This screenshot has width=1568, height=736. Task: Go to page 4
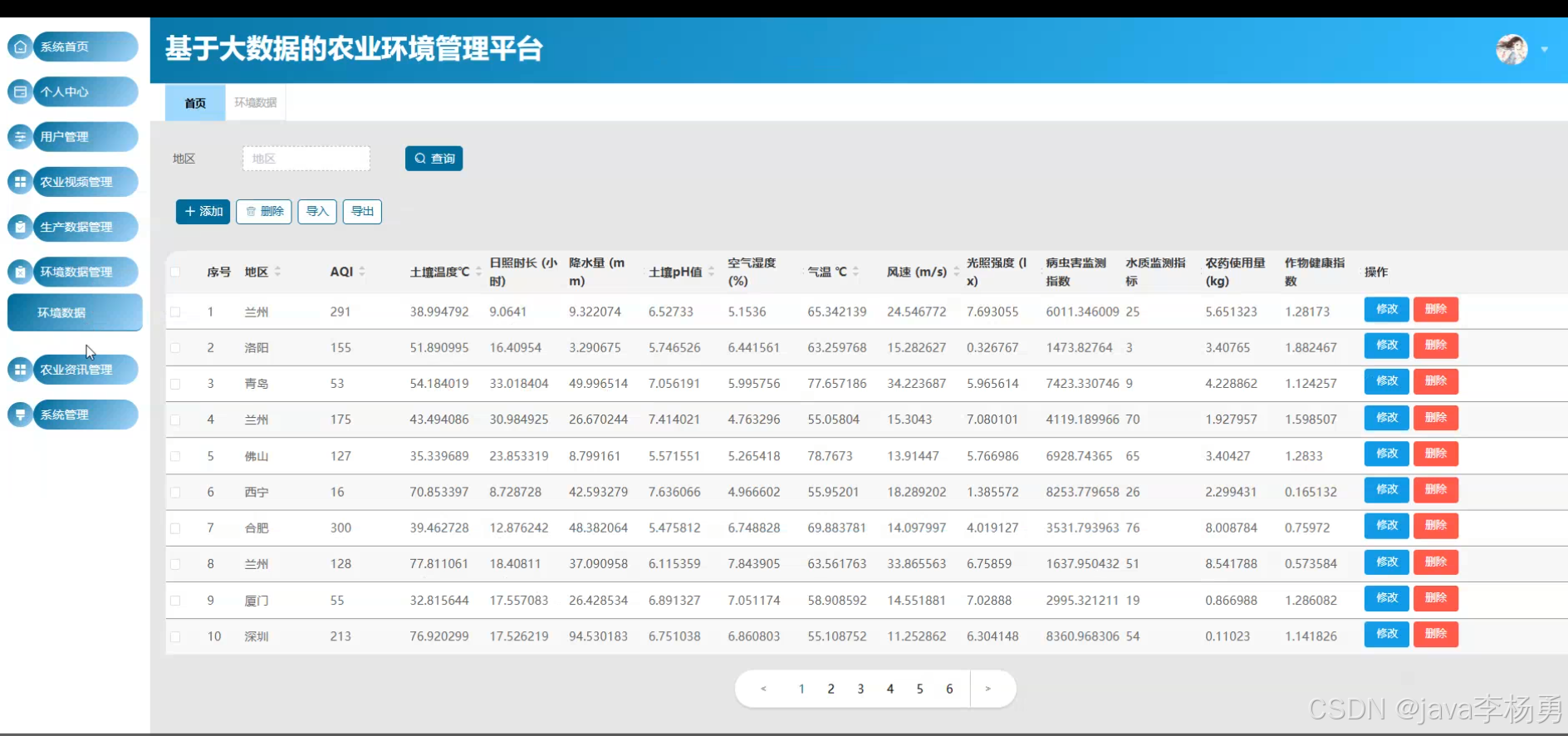pos(890,689)
